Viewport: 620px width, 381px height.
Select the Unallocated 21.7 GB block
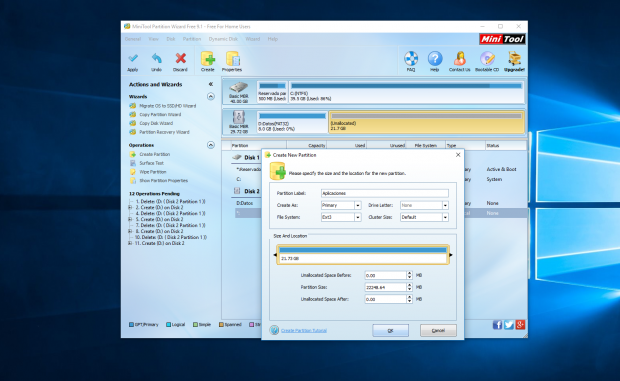click(426, 122)
